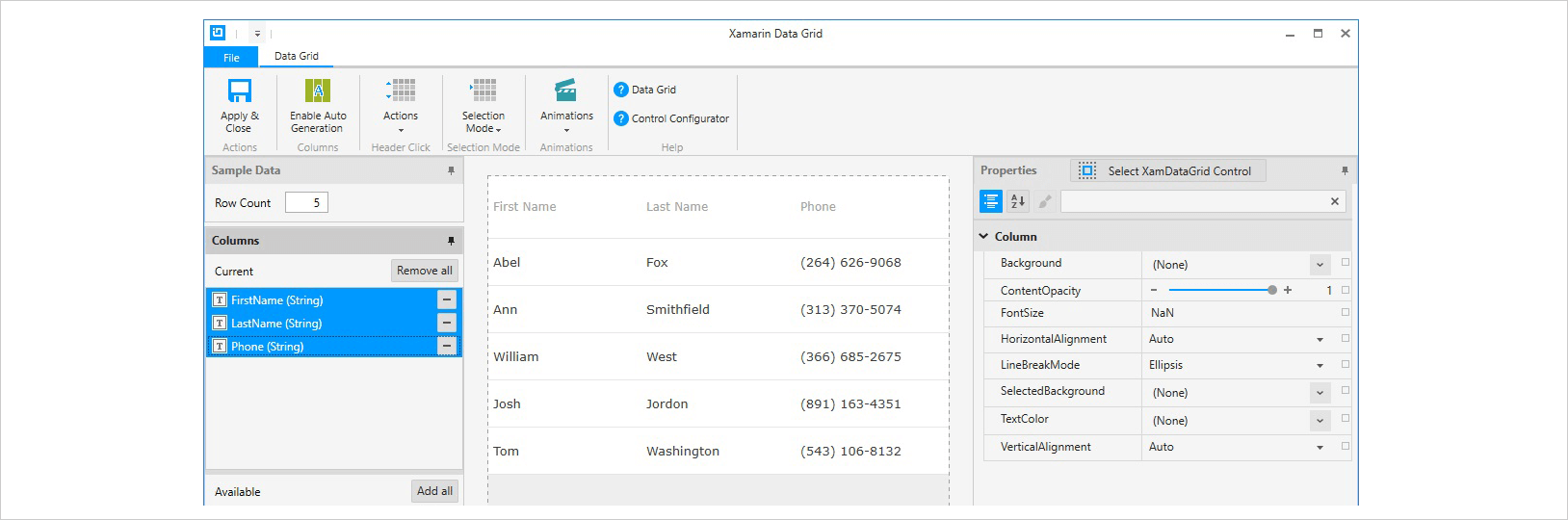
Task: Toggle the pin on Columns panel
Action: point(451,241)
